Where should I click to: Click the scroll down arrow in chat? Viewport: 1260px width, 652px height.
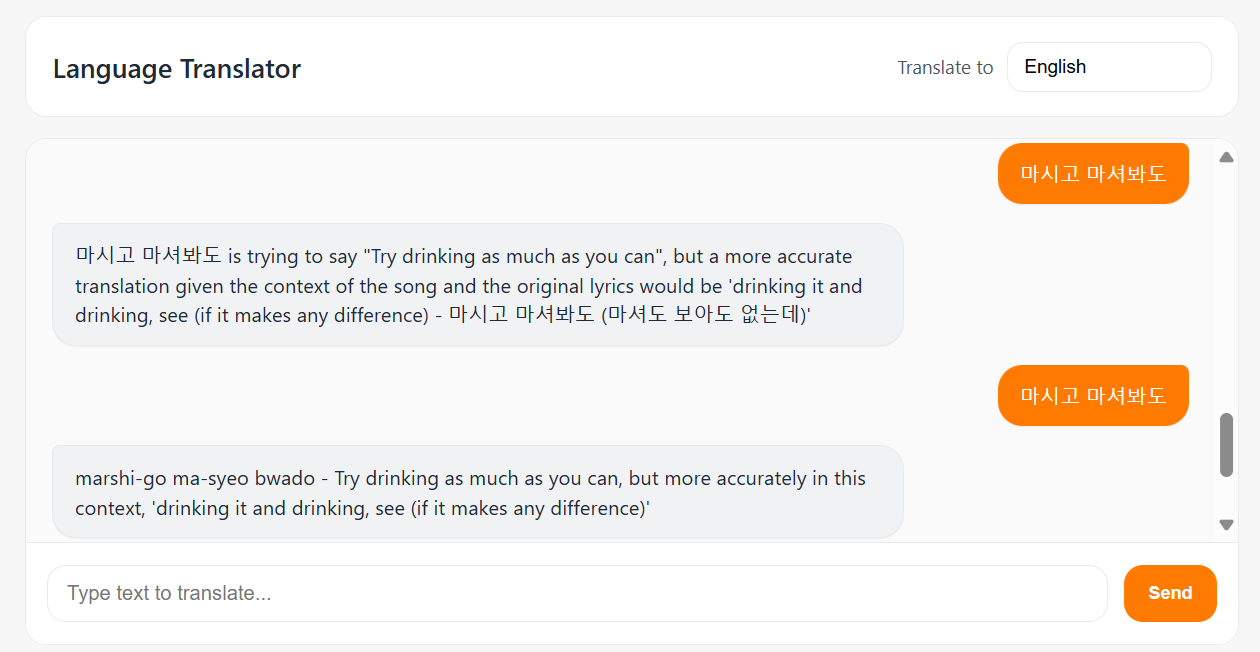pos(1227,525)
